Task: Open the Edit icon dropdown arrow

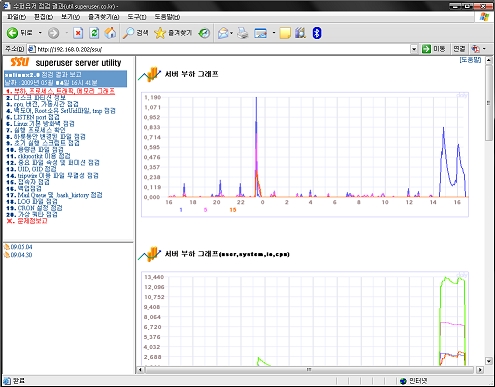Action: click(x=274, y=33)
